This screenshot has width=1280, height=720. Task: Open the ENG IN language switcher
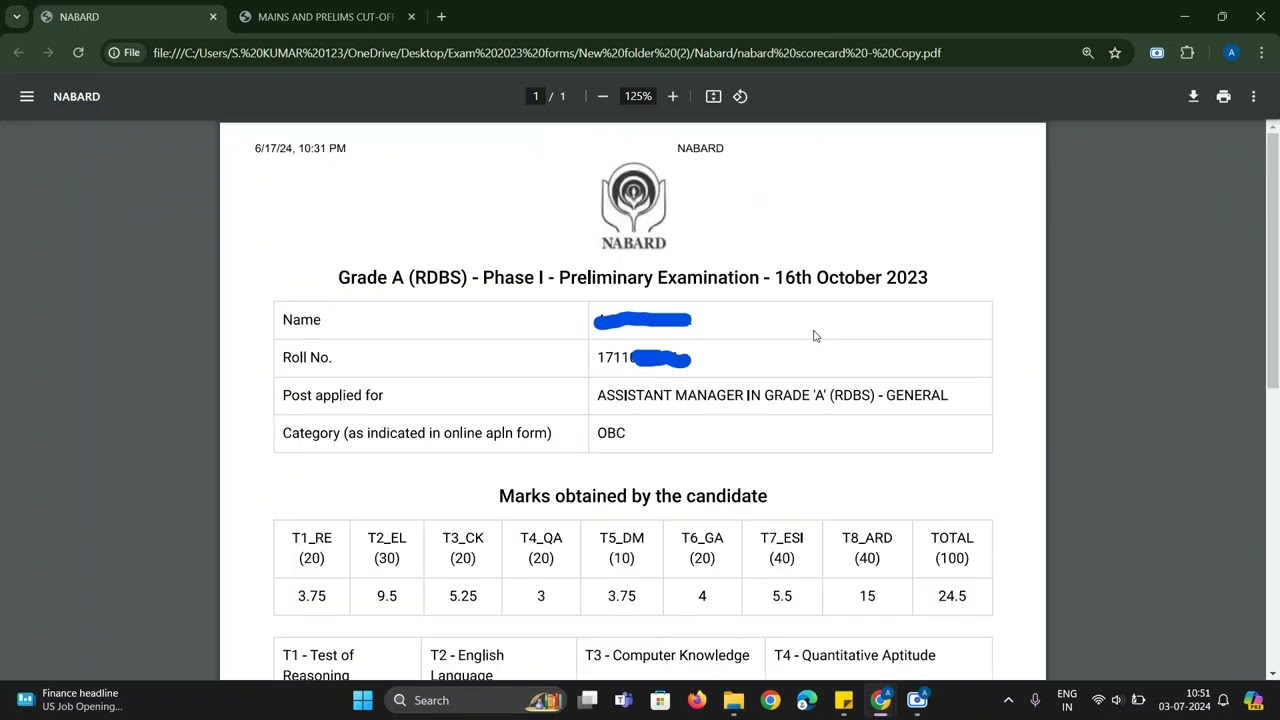(x=1067, y=700)
